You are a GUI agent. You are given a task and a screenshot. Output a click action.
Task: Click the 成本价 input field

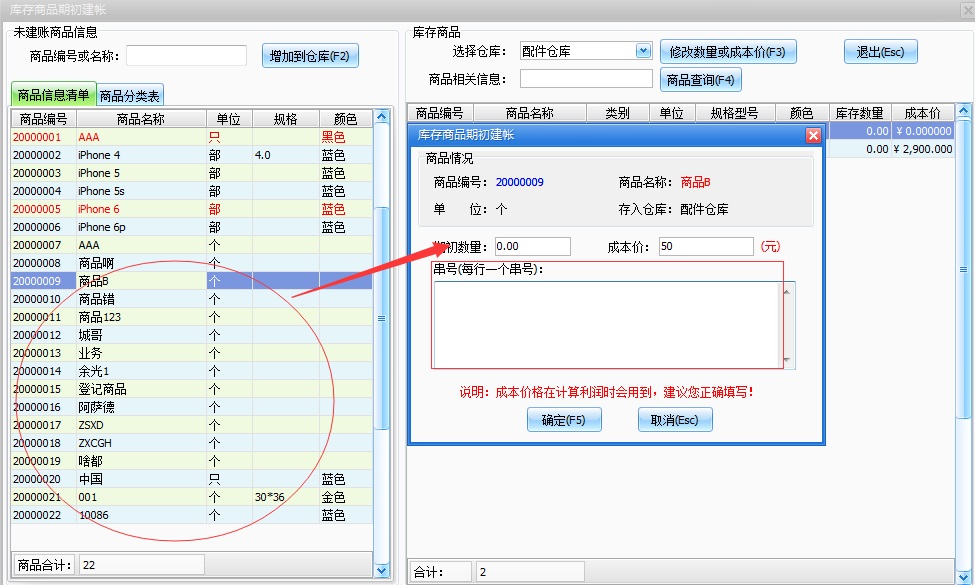706,246
